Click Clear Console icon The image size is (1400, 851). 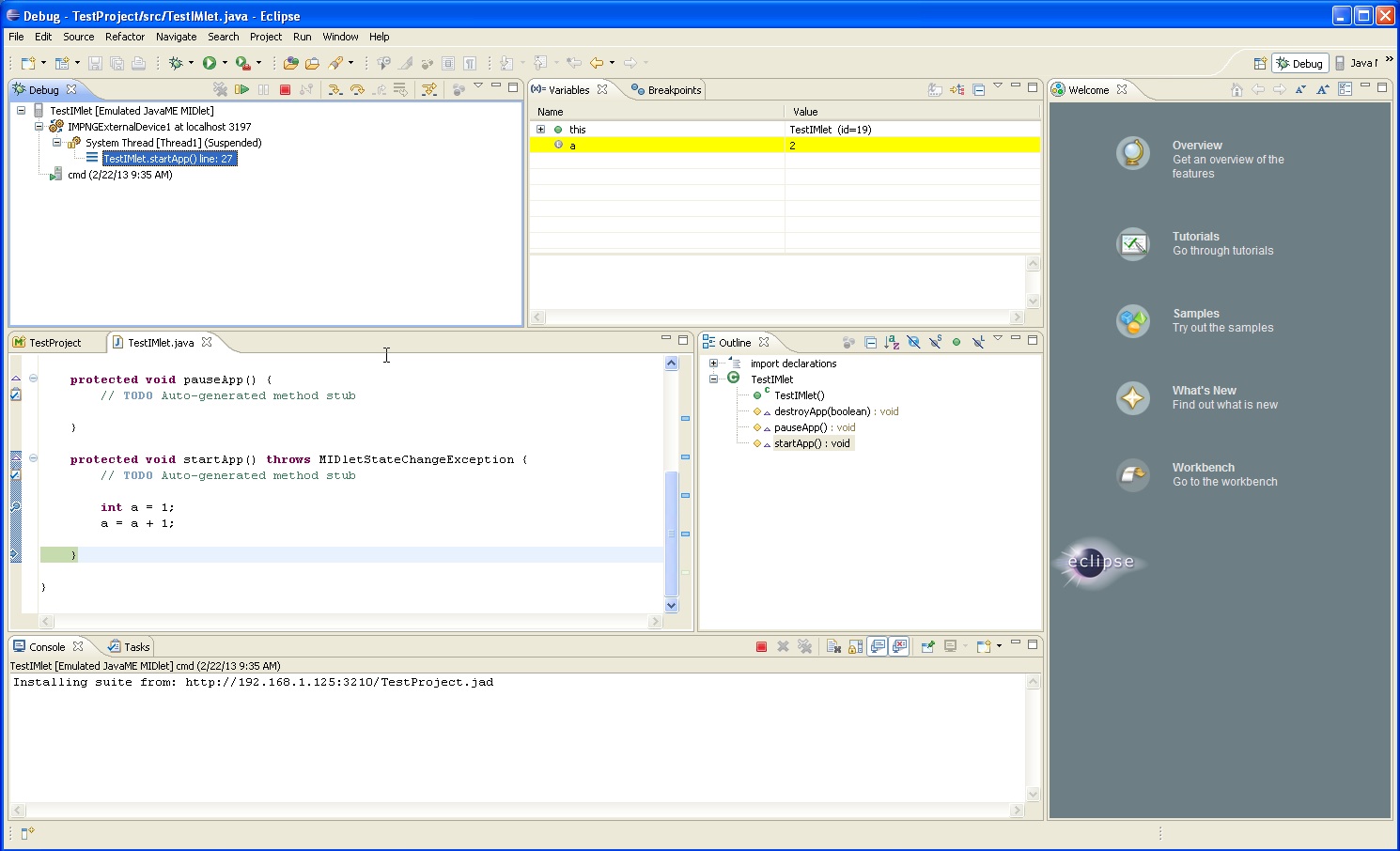tap(833, 647)
